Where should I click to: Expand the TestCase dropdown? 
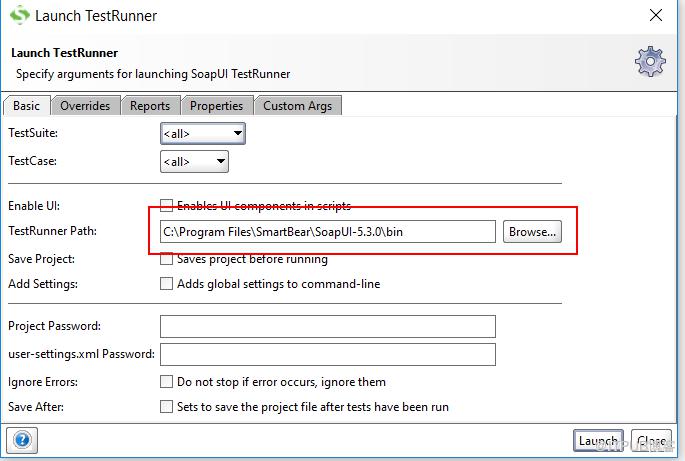pyautogui.click(x=194, y=162)
